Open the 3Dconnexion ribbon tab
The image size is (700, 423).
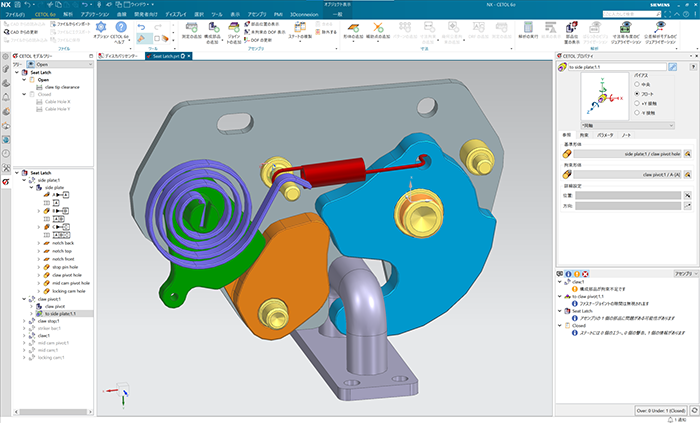[x=304, y=14]
